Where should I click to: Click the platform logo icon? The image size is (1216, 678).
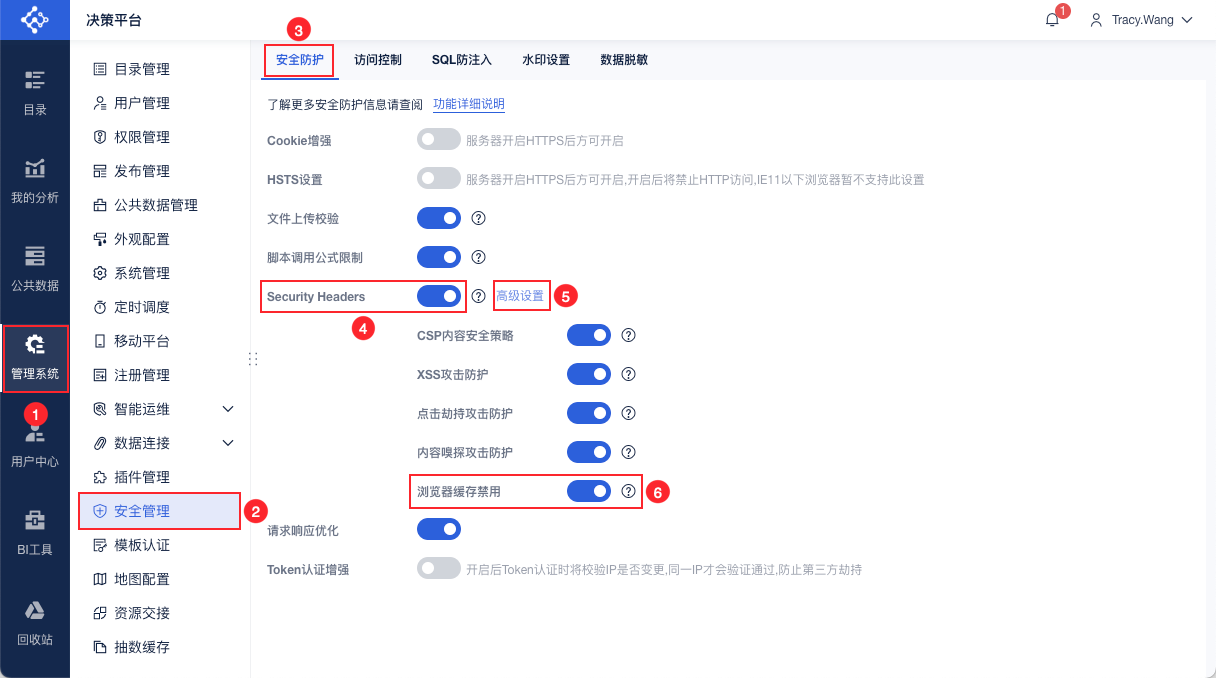(35, 20)
